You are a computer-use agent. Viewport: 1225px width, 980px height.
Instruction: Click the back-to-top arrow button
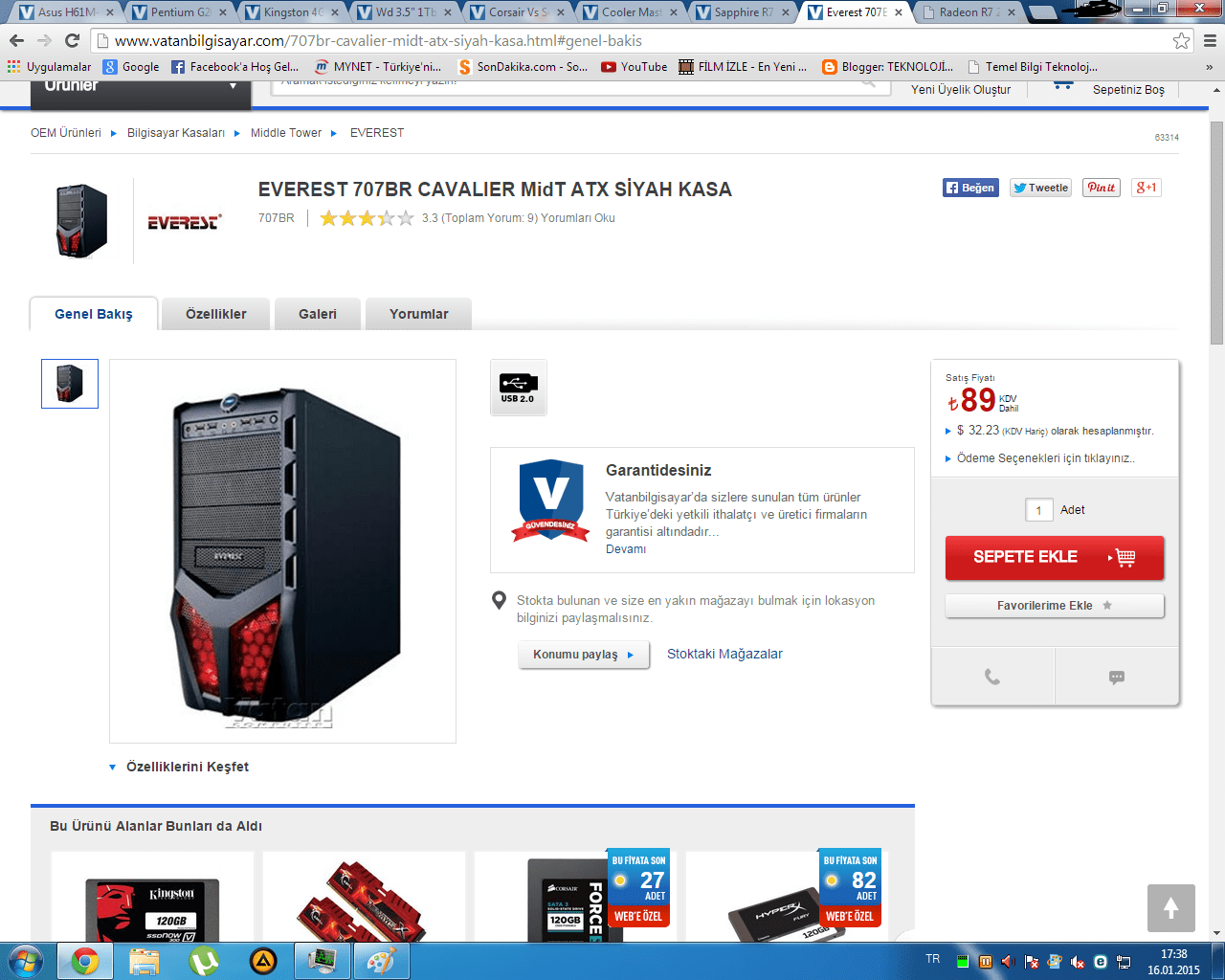pyautogui.click(x=1171, y=908)
